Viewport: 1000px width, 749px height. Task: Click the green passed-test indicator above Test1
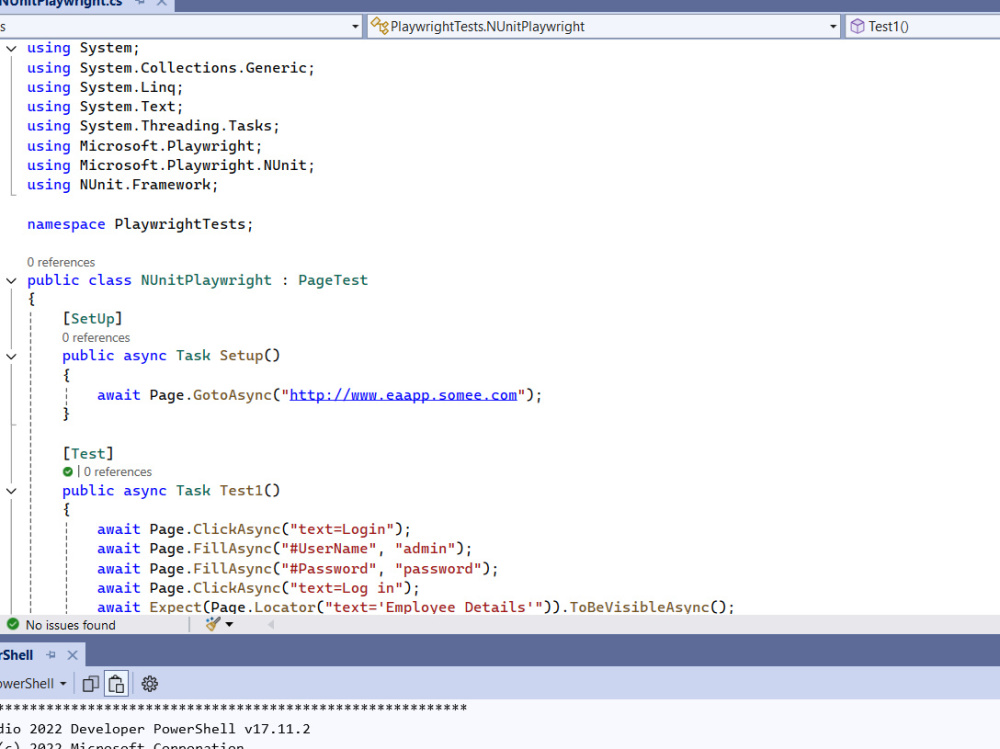[x=68, y=471]
